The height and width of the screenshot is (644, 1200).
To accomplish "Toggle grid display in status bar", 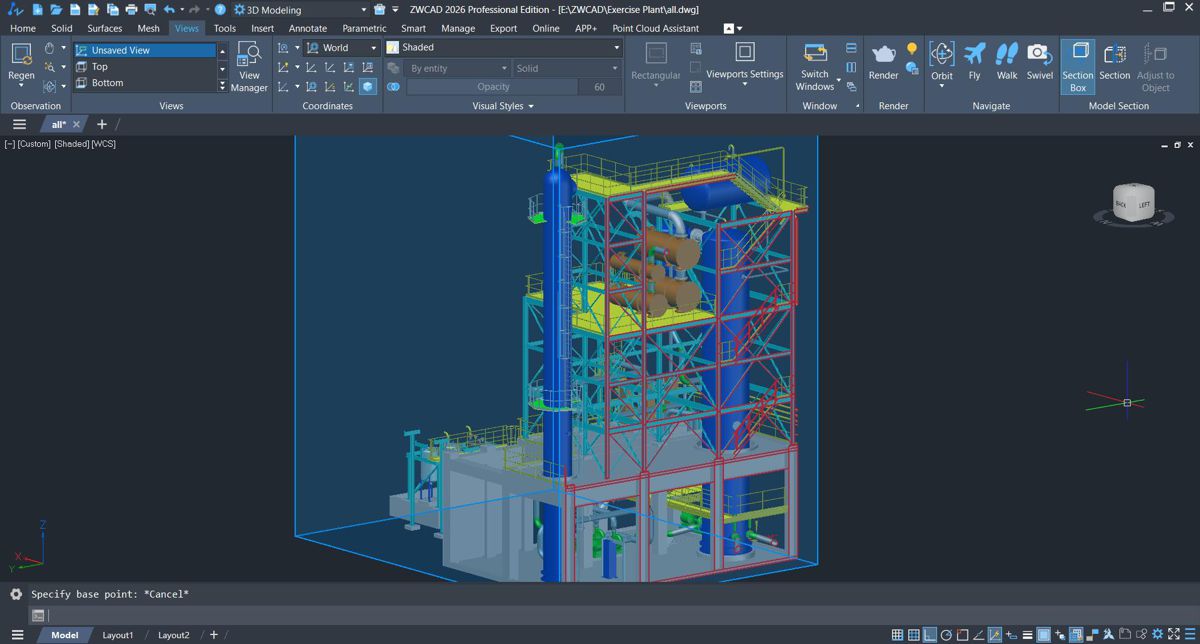I will 913,634.
